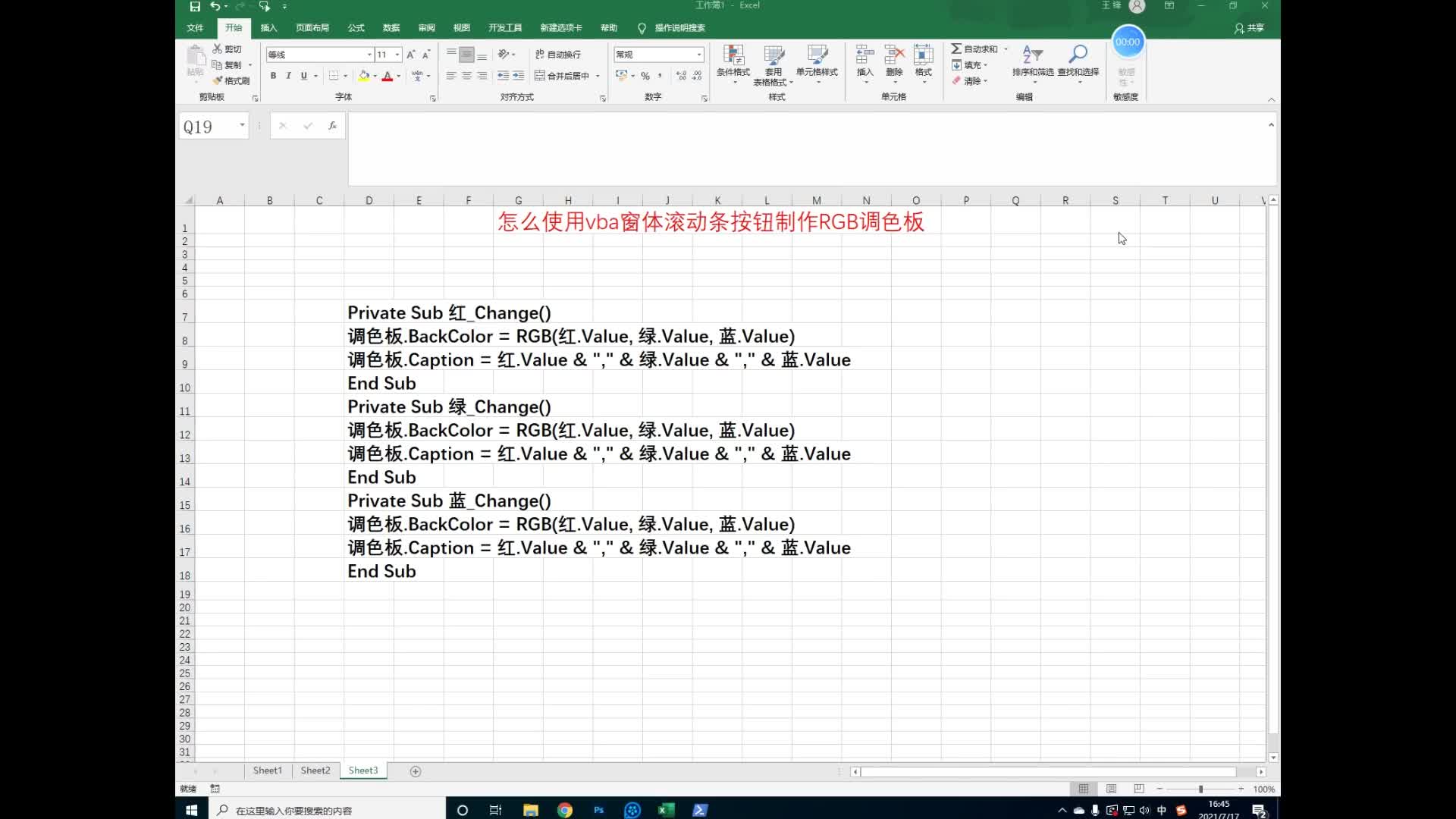Apply percent style
This screenshot has height=819, width=1456.
click(x=645, y=76)
